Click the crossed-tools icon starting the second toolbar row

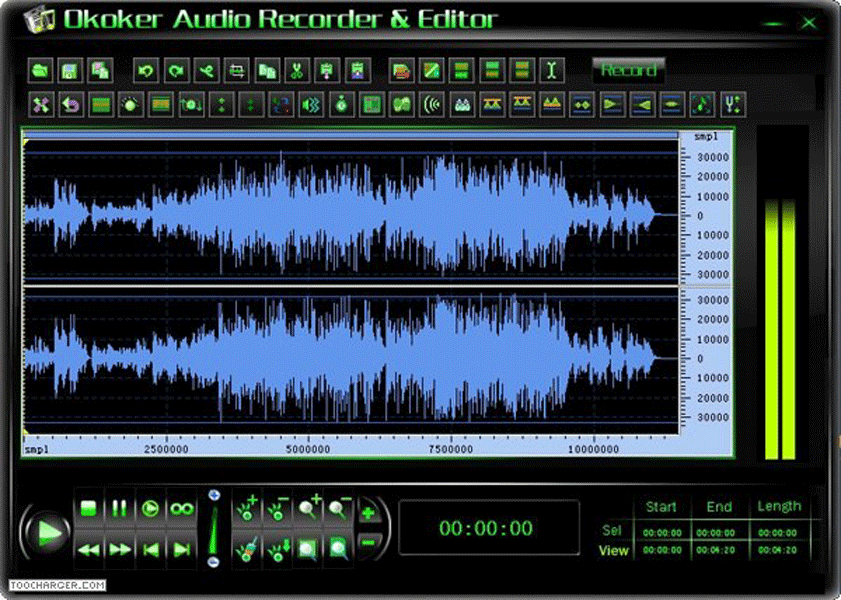tap(41, 105)
